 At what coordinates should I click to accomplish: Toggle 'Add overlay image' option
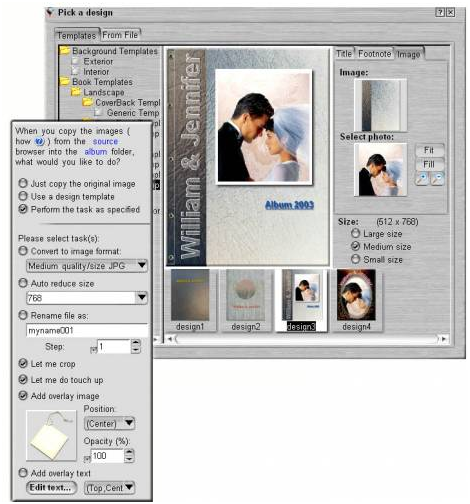[x=23, y=396]
